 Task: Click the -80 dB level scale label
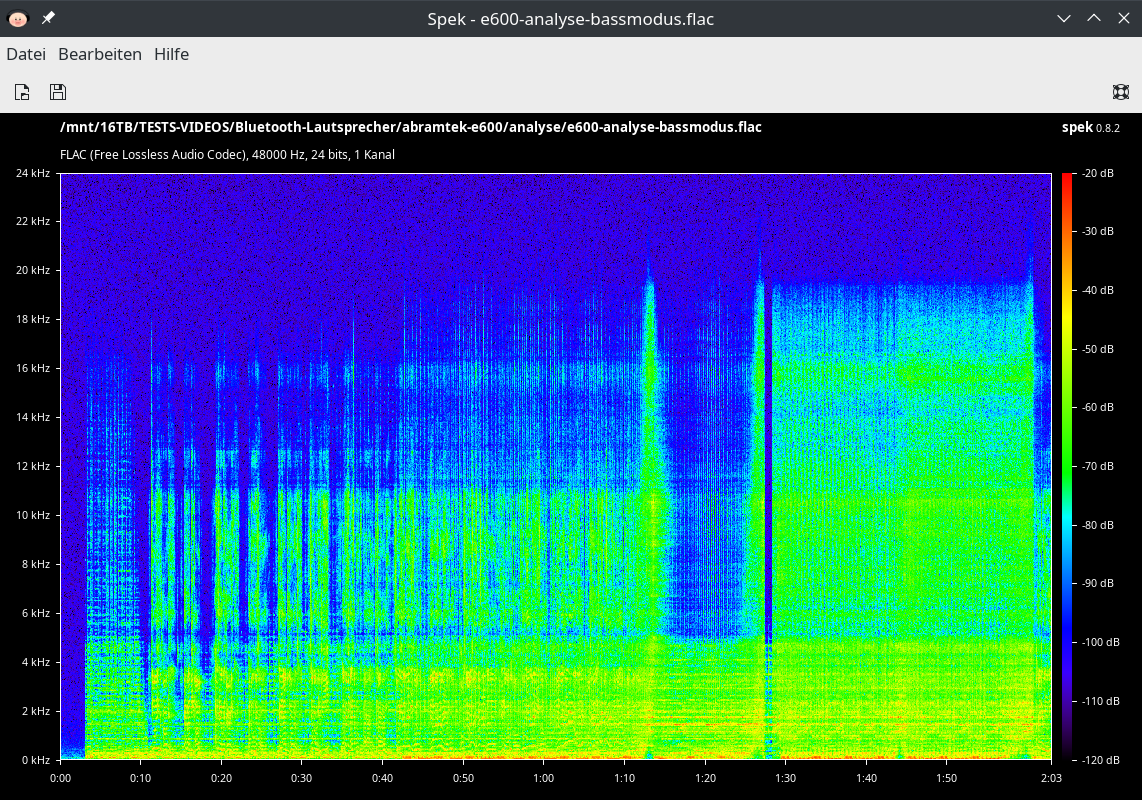click(x=1098, y=525)
